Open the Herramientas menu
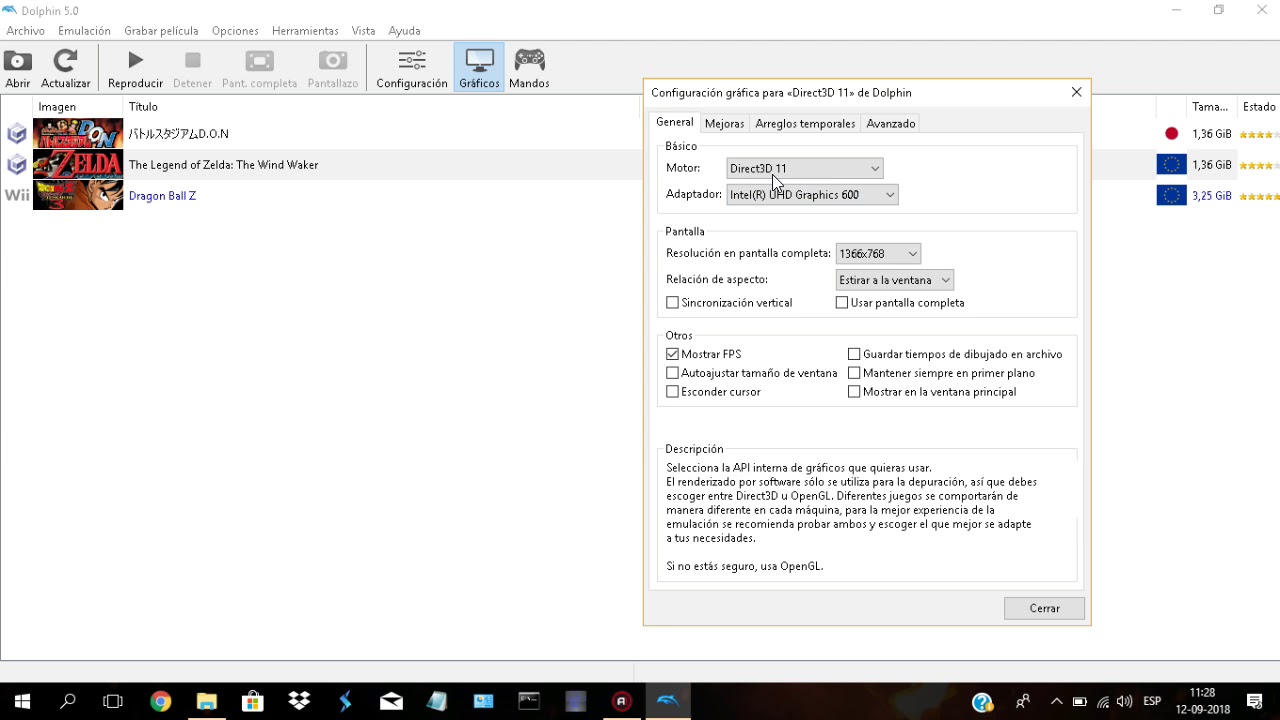1280x720 pixels. [x=305, y=31]
